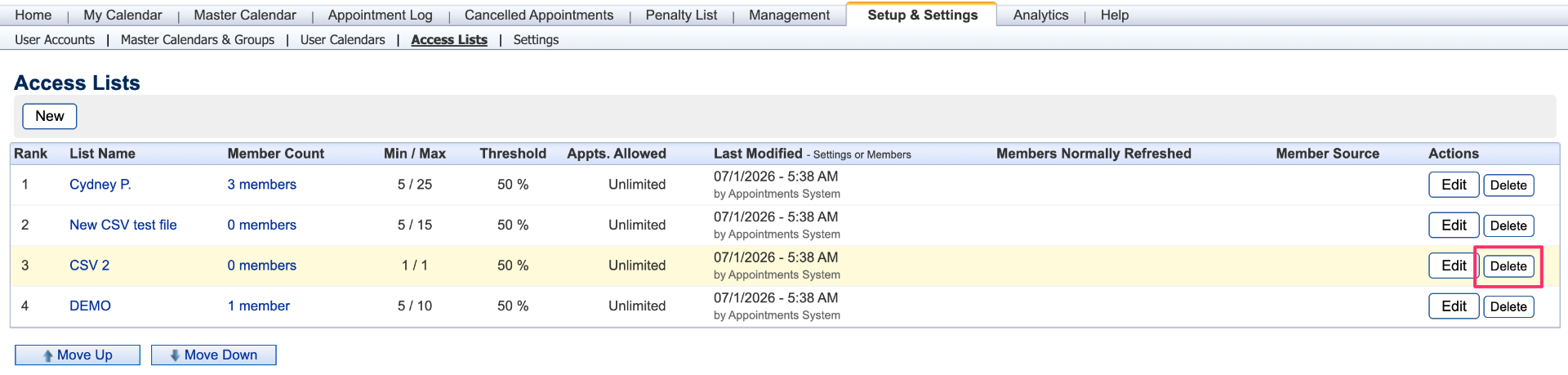1568x375 pixels.
Task: Open the DEMO list
Action: [x=90, y=306]
